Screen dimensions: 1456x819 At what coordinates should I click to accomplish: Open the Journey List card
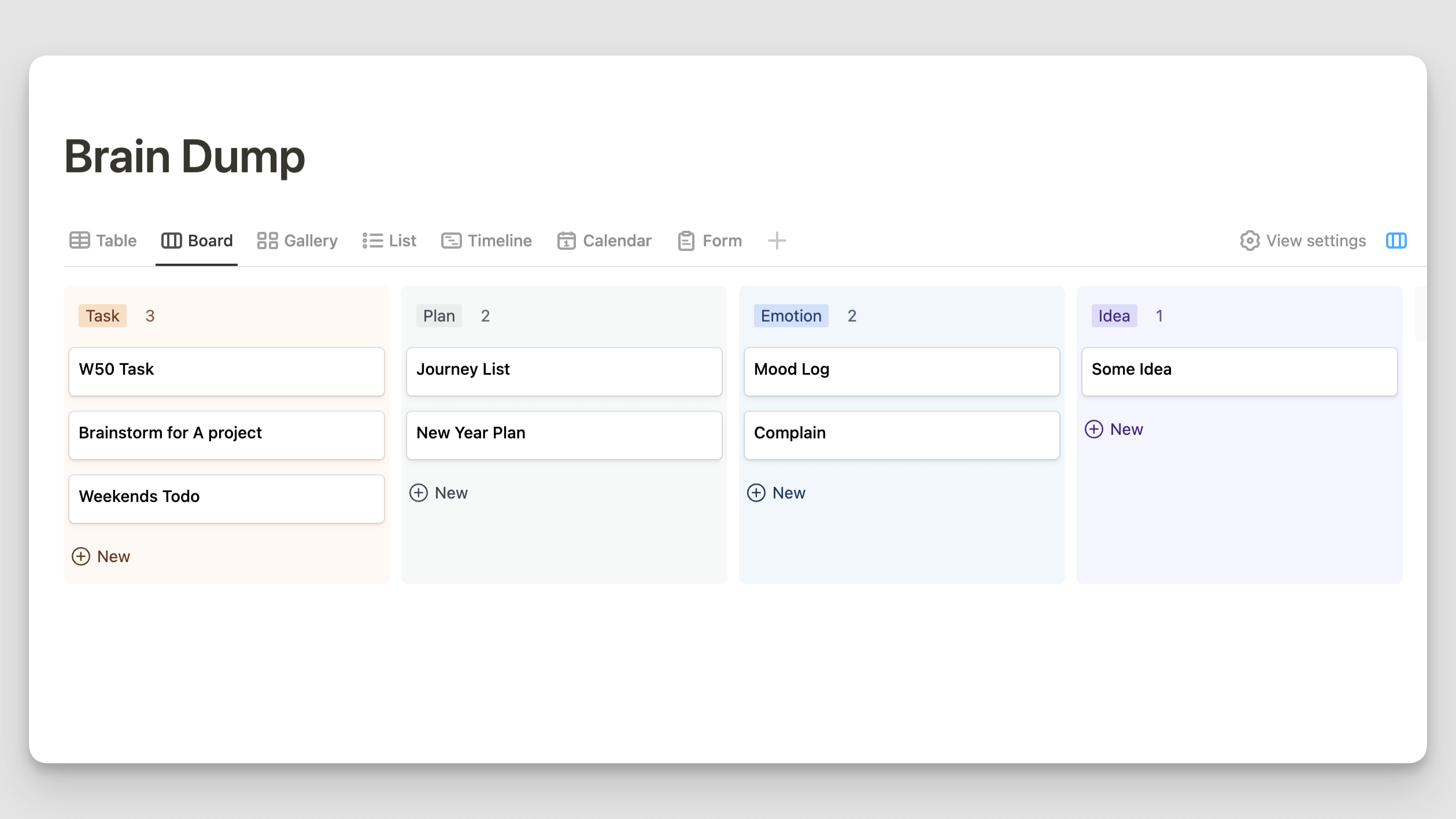564,371
